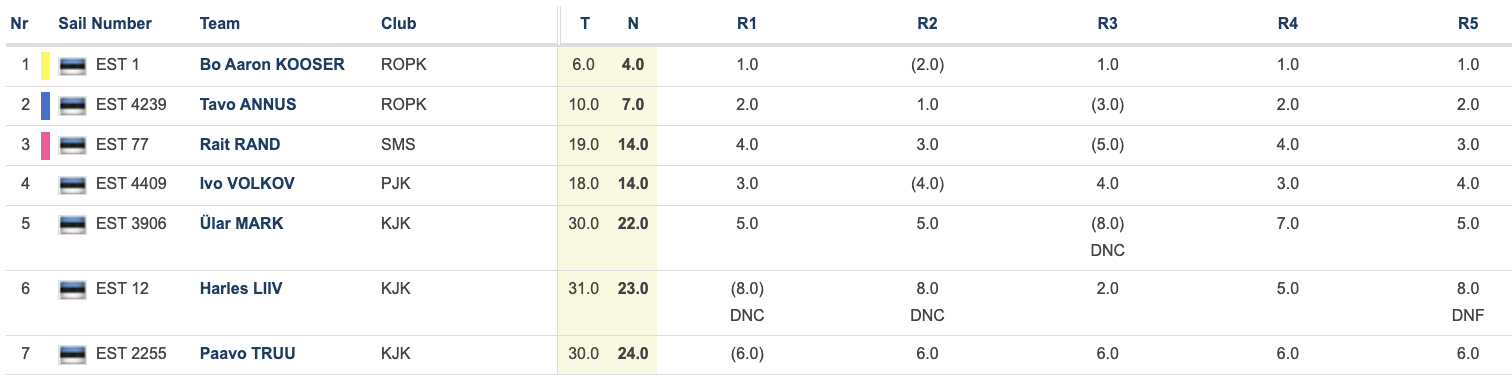Open the Ülar MARK link
The height and width of the screenshot is (378, 1512).
coord(241,224)
